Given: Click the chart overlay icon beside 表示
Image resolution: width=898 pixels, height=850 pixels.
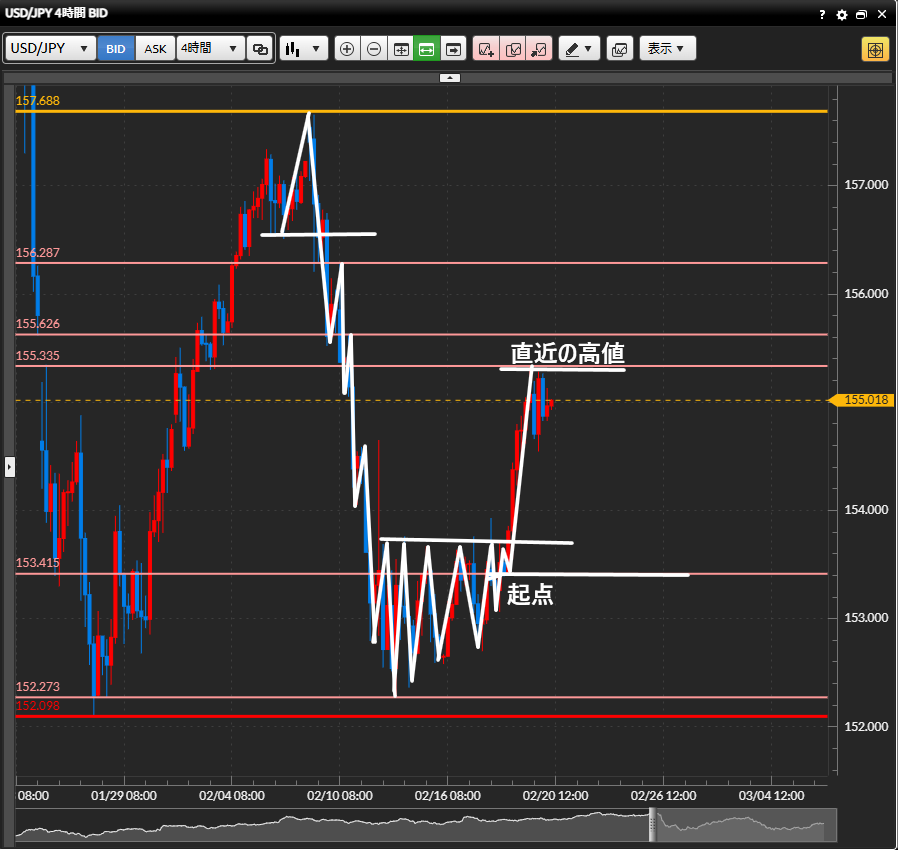Looking at the screenshot, I should [x=619, y=49].
